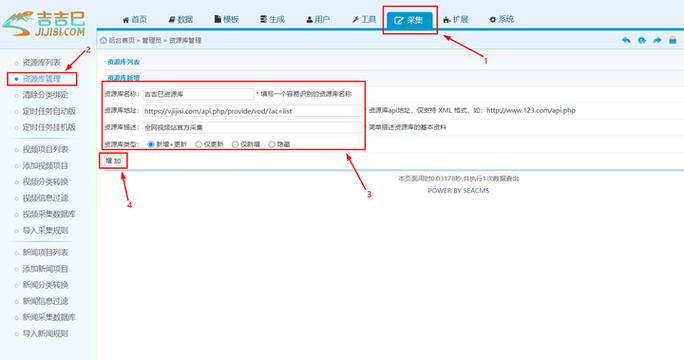Viewport: 684px width, 360px height.
Task: Click the refresh icon in toolbar
Action: point(642,40)
